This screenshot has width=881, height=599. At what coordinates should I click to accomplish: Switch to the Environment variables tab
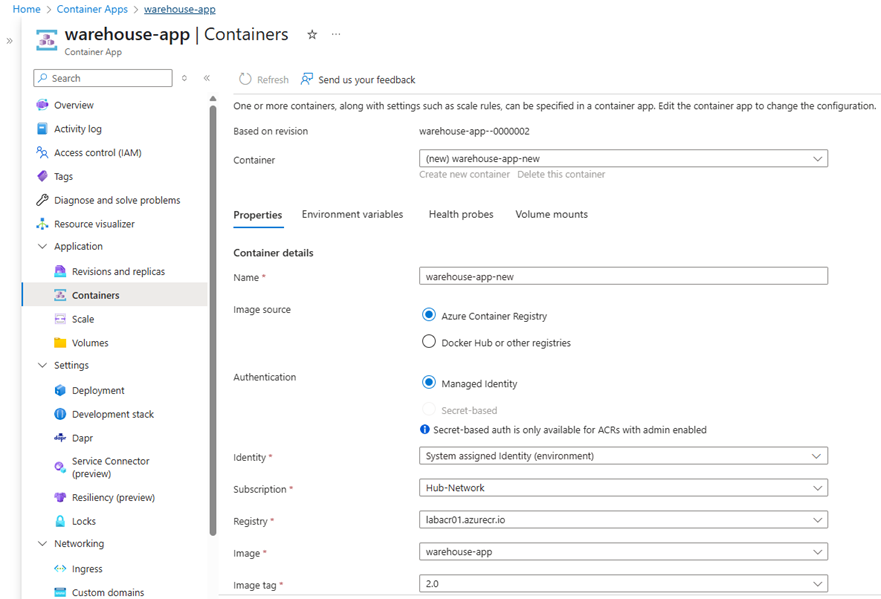(352, 214)
